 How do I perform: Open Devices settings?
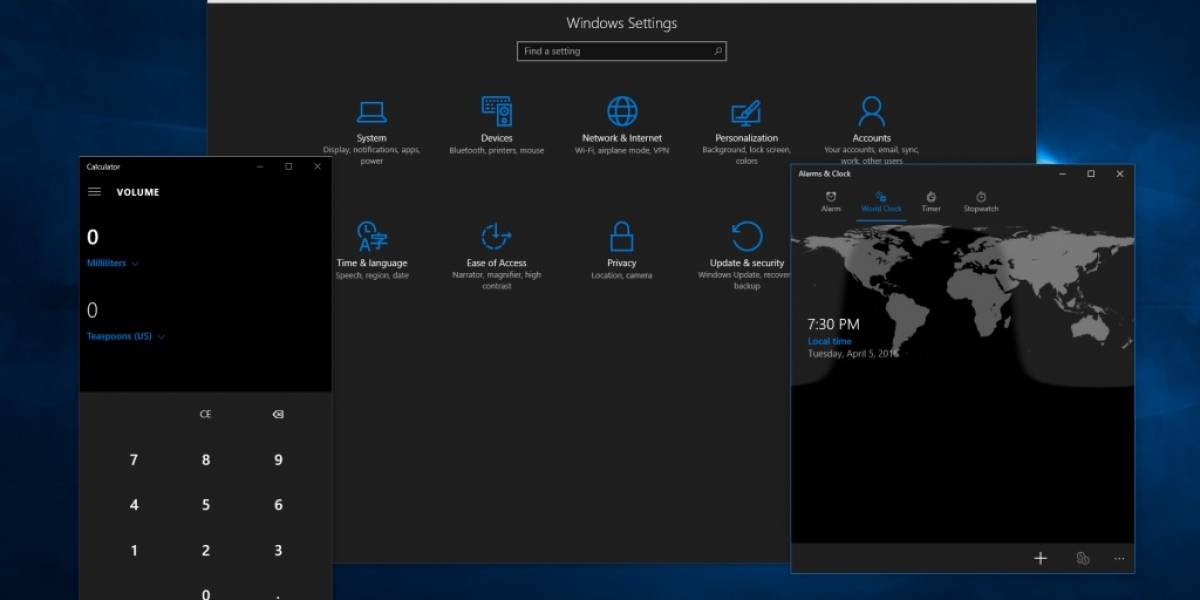tap(496, 125)
